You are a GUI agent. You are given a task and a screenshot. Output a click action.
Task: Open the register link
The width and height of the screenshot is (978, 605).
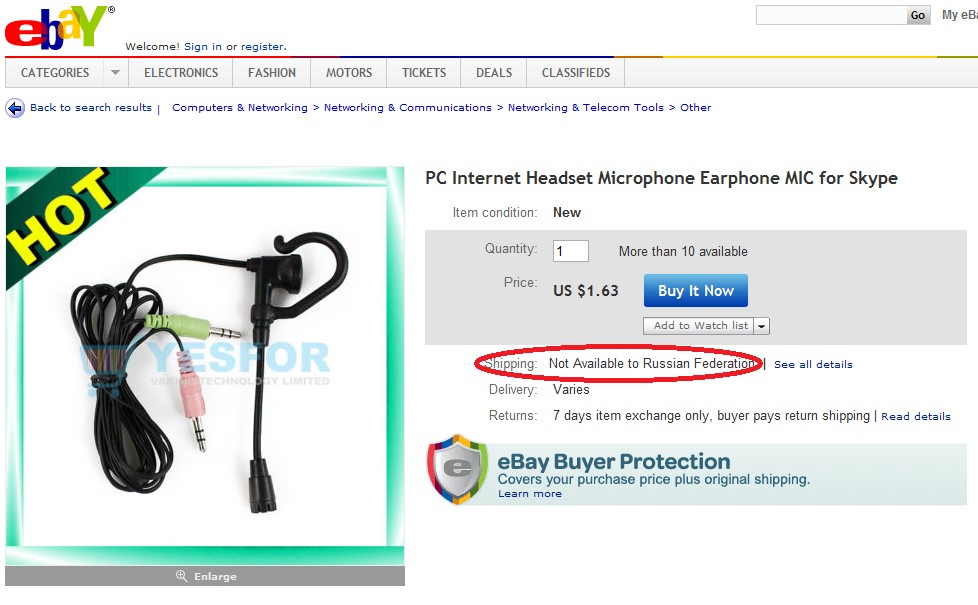tap(263, 46)
